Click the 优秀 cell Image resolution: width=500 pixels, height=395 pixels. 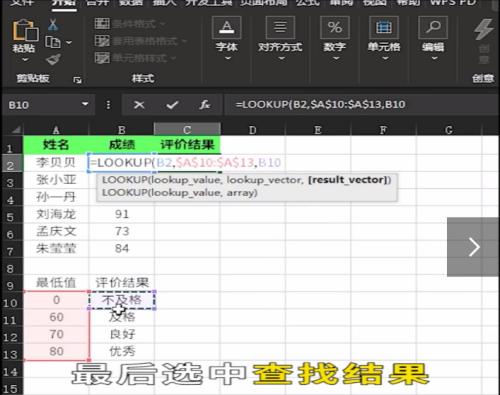[122, 351]
